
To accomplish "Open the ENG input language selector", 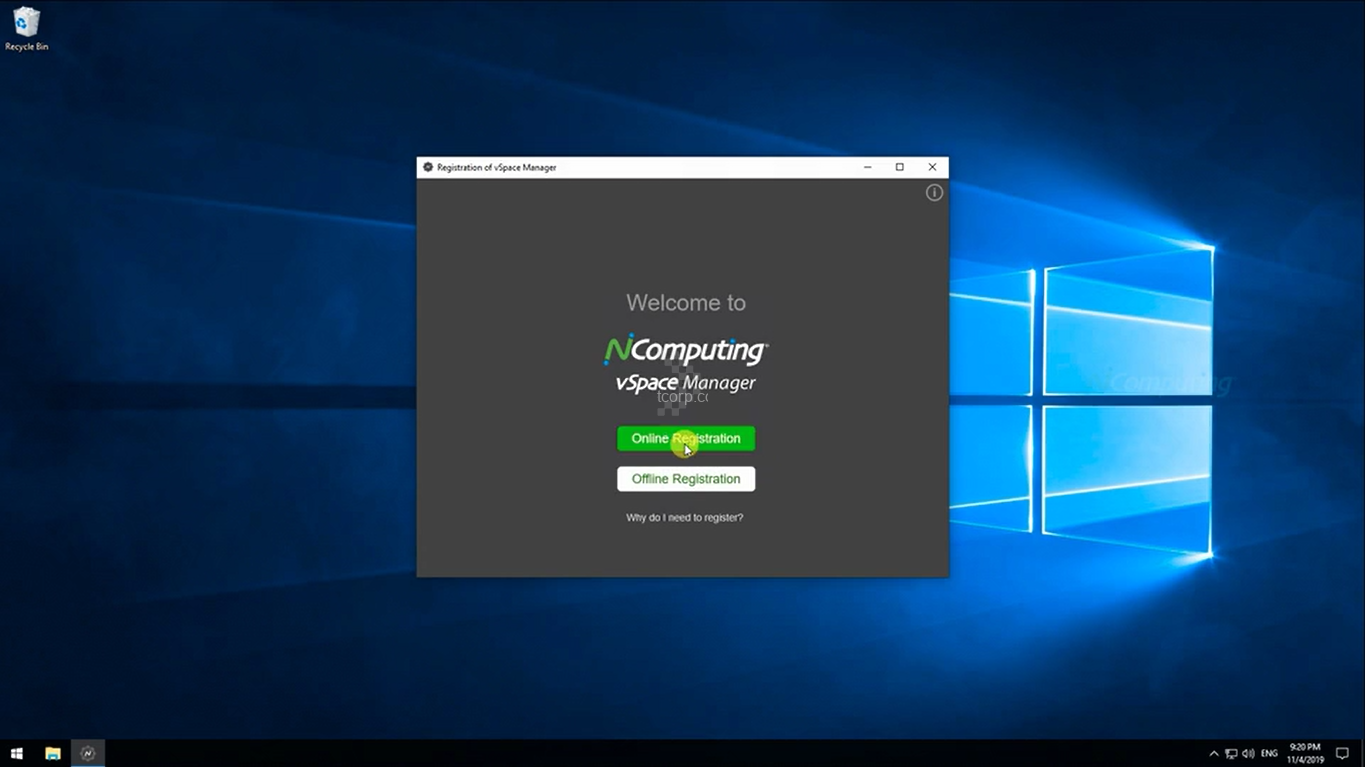I will click(1269, 753).
